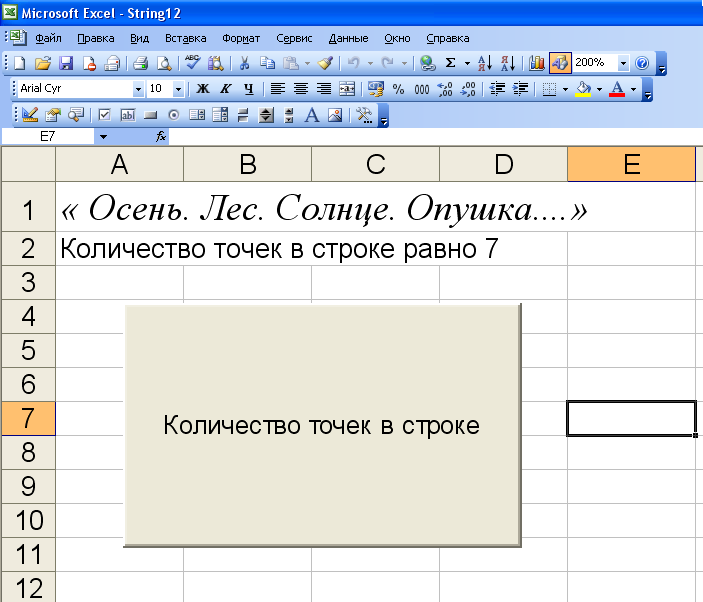This screenshot has height=602, width=703.
Task: Cut selection with scissors icon
Action: click(244, 63)
